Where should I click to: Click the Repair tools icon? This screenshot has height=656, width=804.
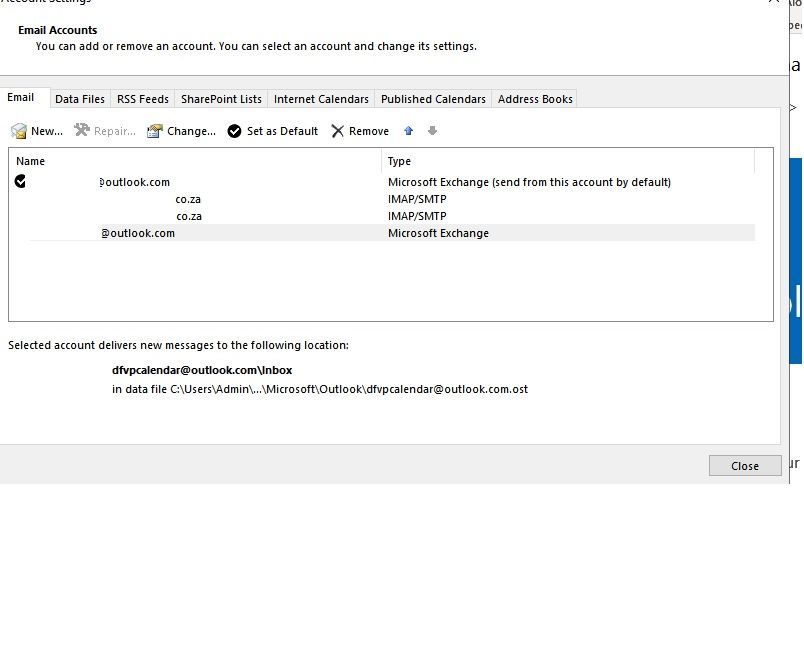click(x=82, y=131)
